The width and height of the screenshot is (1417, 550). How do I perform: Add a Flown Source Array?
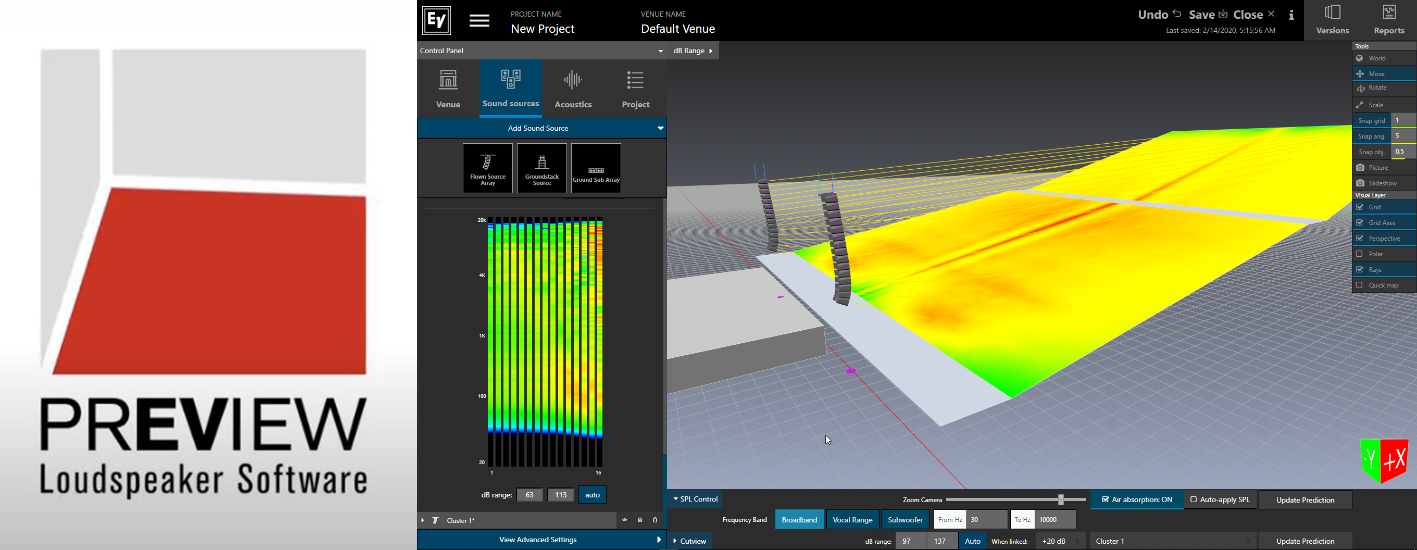[488, 168]
